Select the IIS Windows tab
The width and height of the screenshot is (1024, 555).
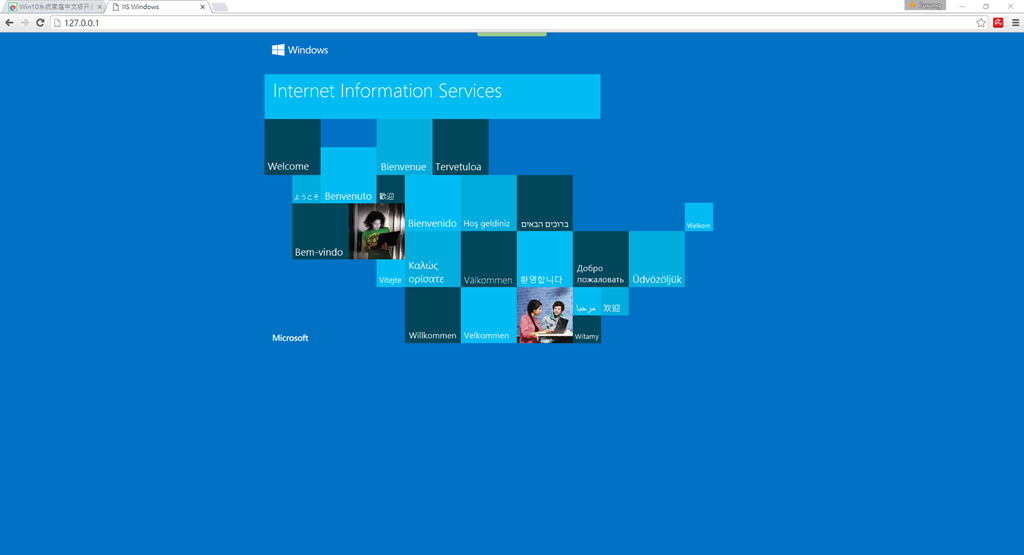click(157, 7)
